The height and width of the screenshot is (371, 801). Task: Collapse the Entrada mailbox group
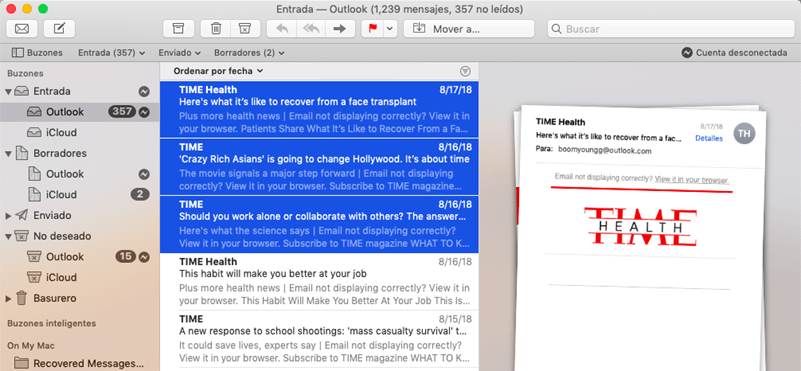click(x=8, y=91)
